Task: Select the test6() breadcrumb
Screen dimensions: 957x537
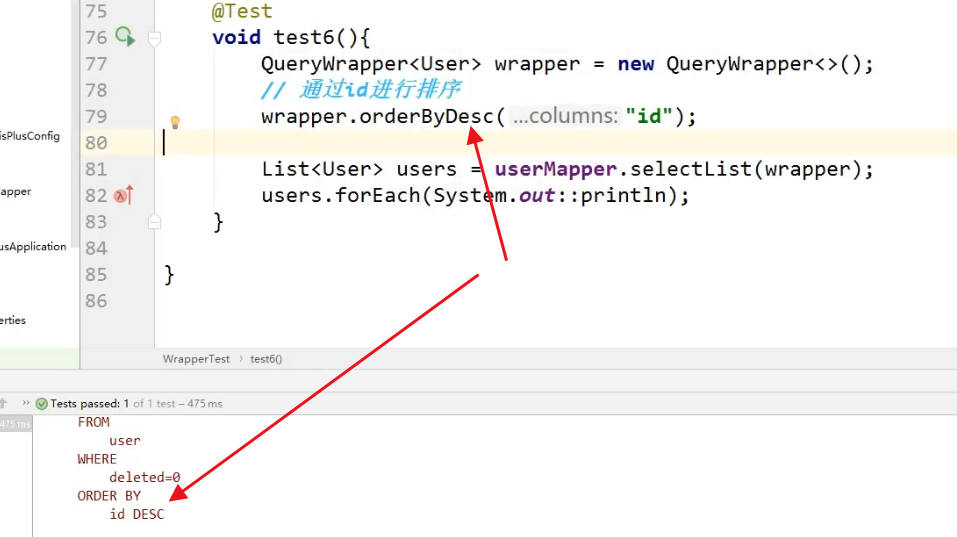Action: point(266,359)
